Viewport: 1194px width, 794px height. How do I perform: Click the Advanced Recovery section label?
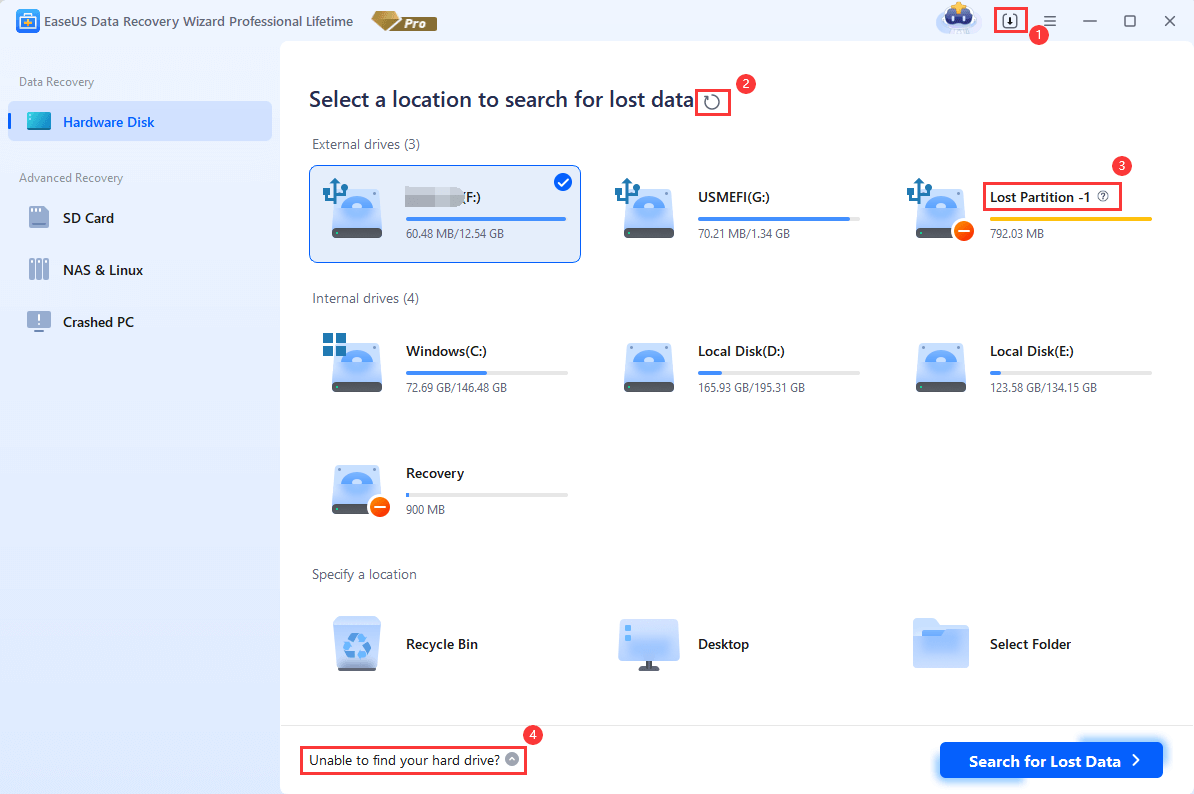tap(69, 177)
